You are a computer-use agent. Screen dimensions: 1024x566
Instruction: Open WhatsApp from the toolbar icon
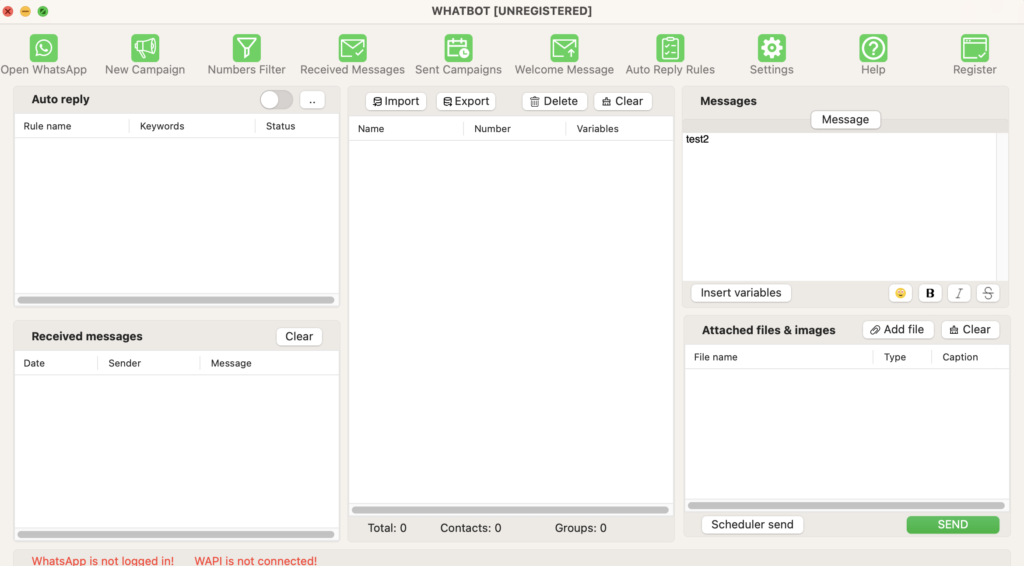click(43, 48)
